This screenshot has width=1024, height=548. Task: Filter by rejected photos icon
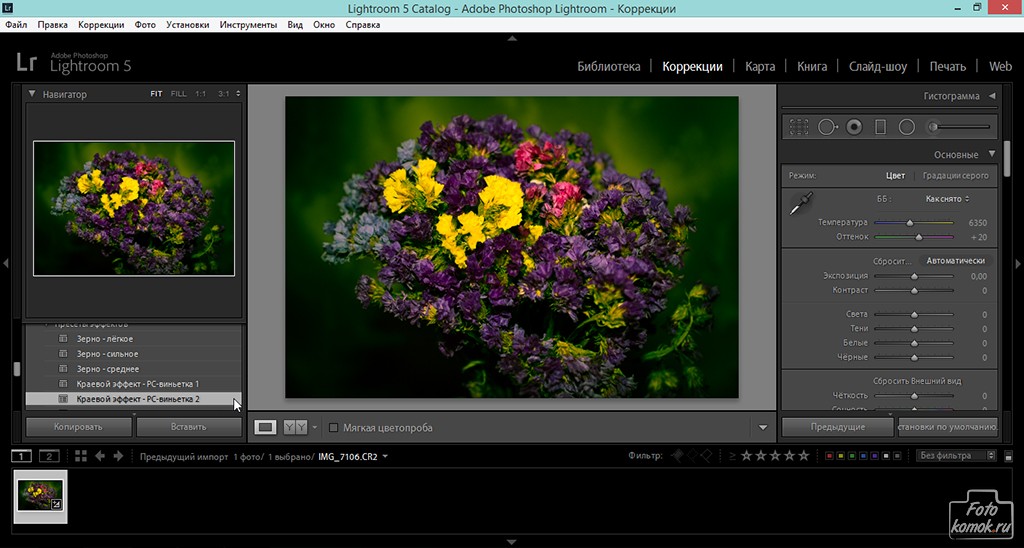tap(707, 456)
